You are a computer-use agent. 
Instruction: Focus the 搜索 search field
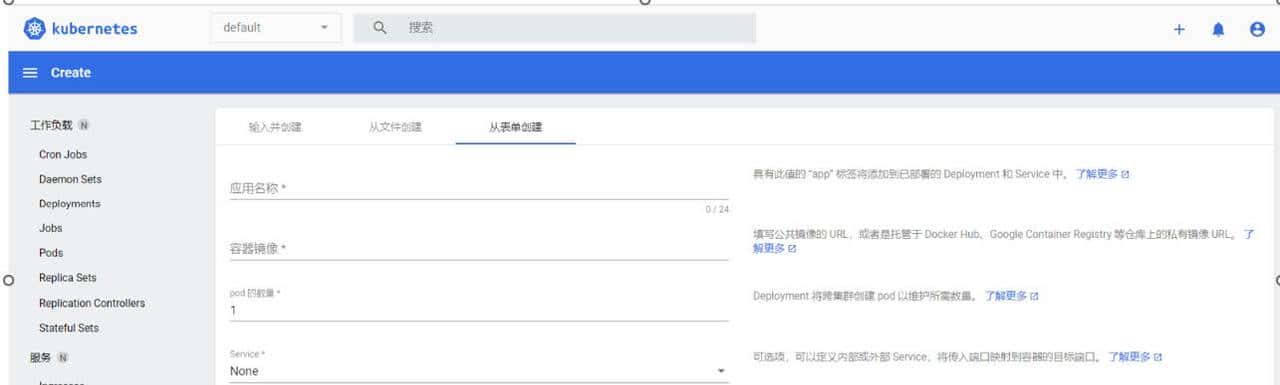tap(555, 28)
